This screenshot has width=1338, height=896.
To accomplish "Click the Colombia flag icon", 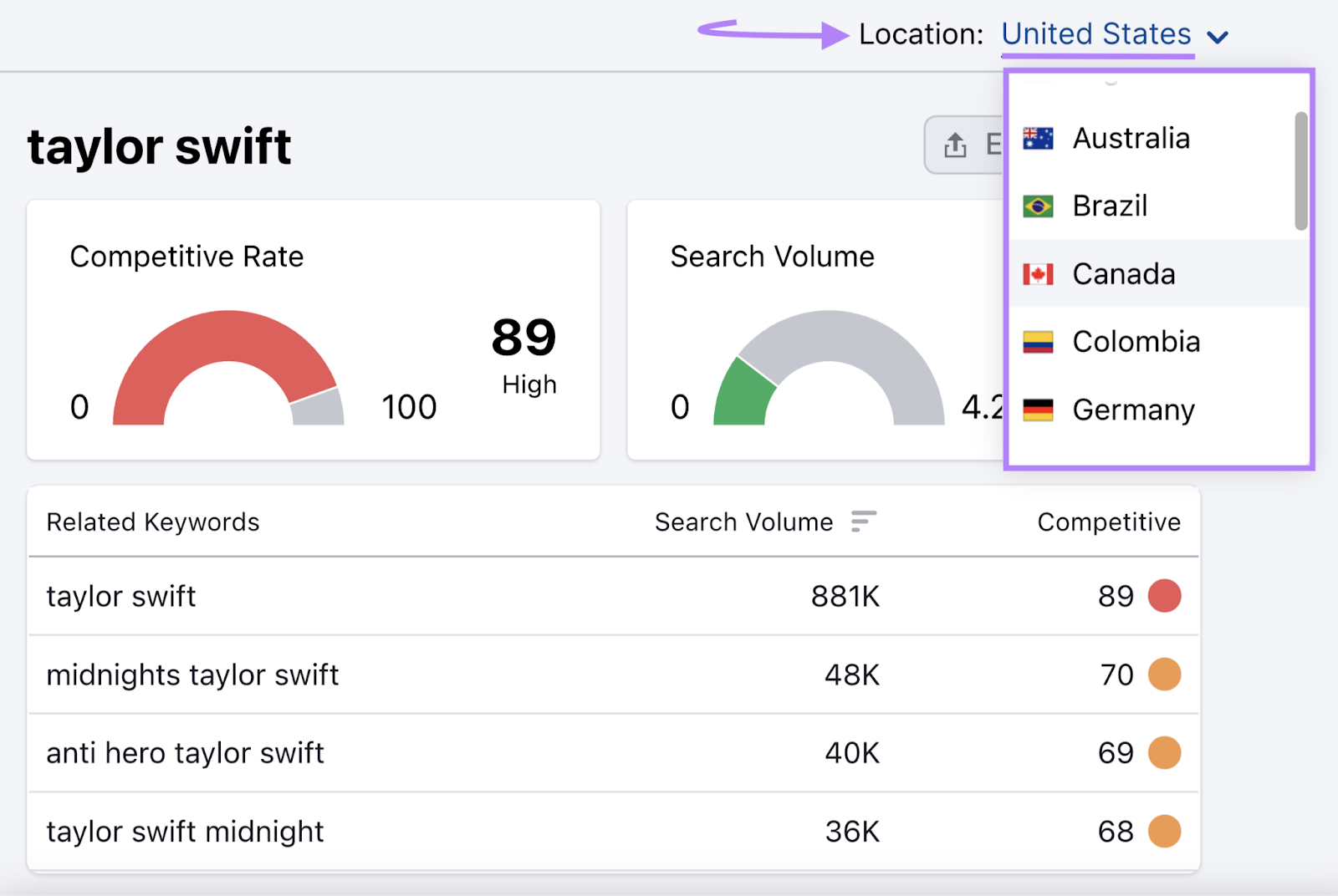I will click(x=1038, y=342).
